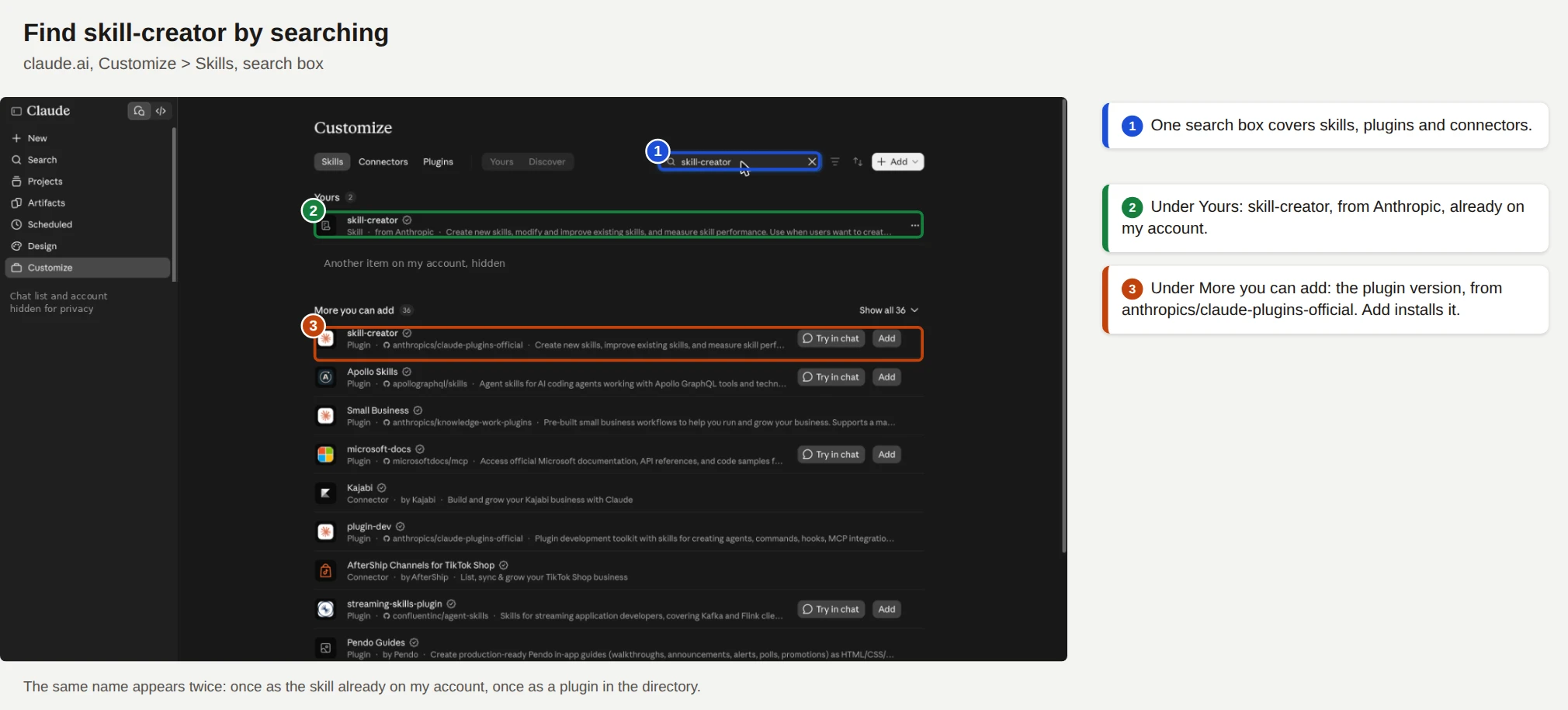The height and width of the screenshot is (710, 1568).
Task: Add the Apollo Skills plugin
Action: click(887, 377)
